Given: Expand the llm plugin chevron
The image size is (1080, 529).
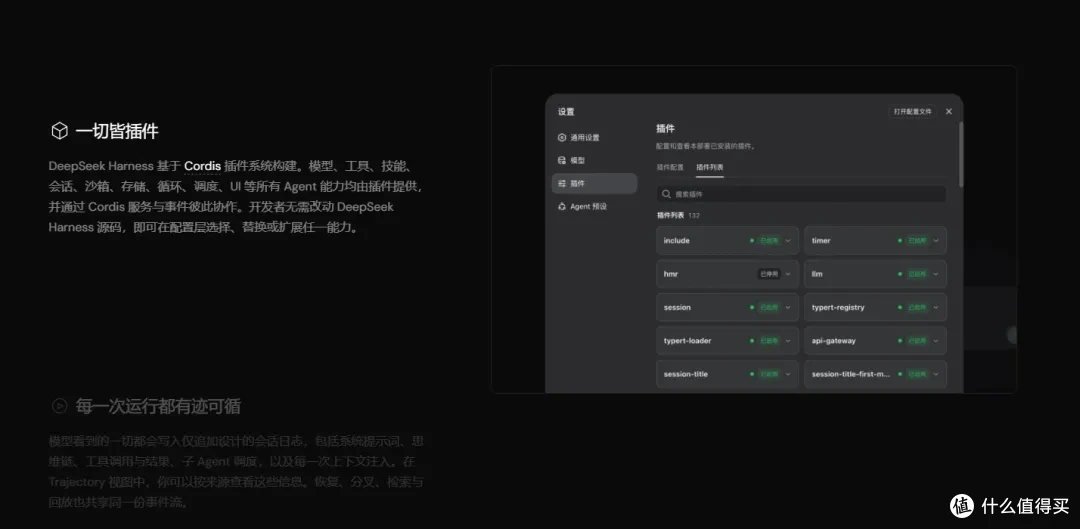Looking at the screenshot, I should click(x=936, y=274).
